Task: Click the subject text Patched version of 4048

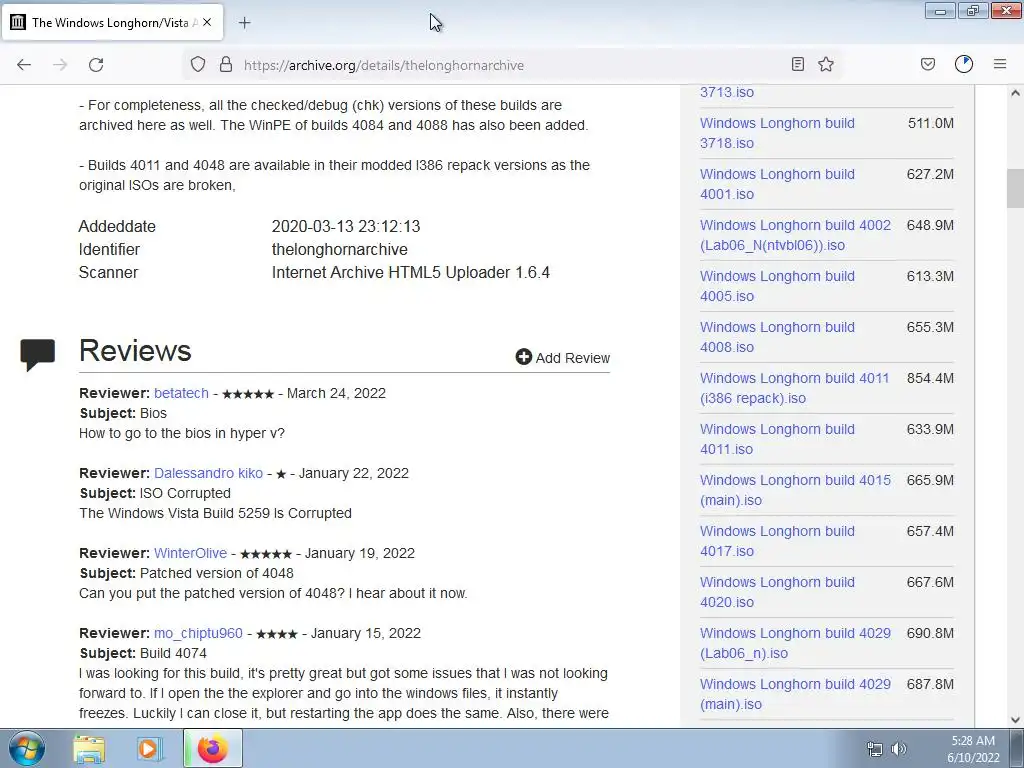Action: point(217,573)
